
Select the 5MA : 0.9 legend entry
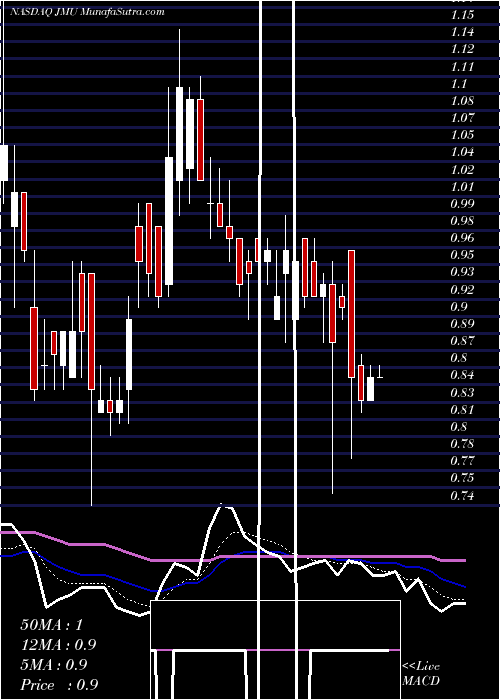[54, 665]
